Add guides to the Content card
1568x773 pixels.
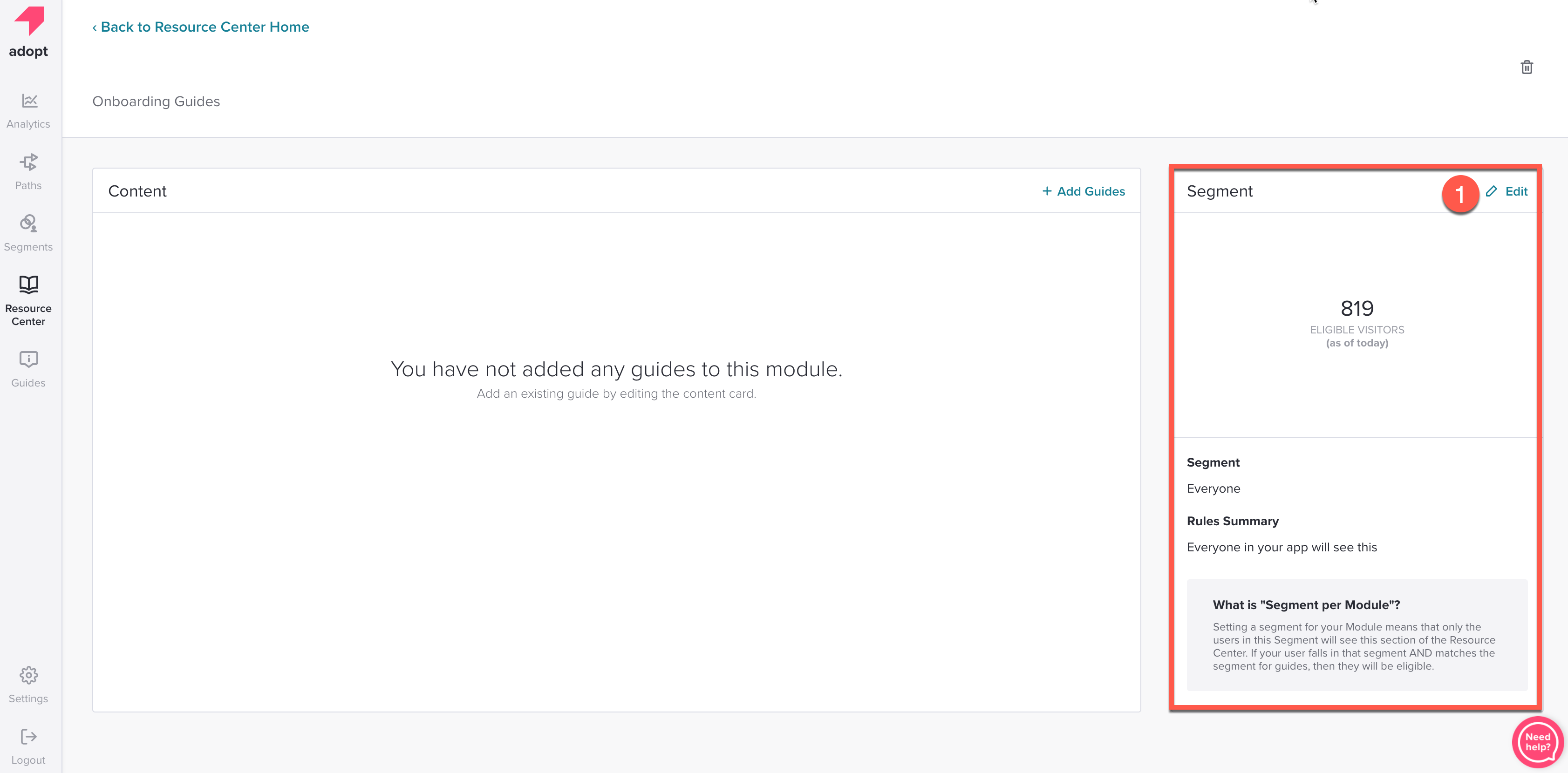[1090, 191]
